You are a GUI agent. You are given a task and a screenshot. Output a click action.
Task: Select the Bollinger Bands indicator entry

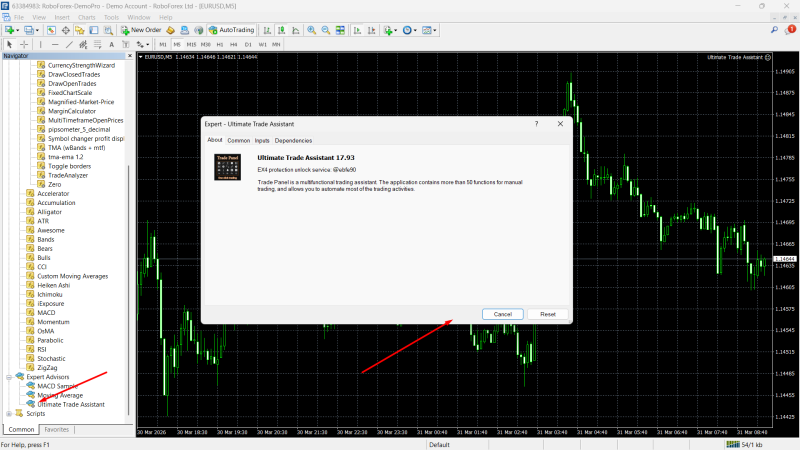45,239
